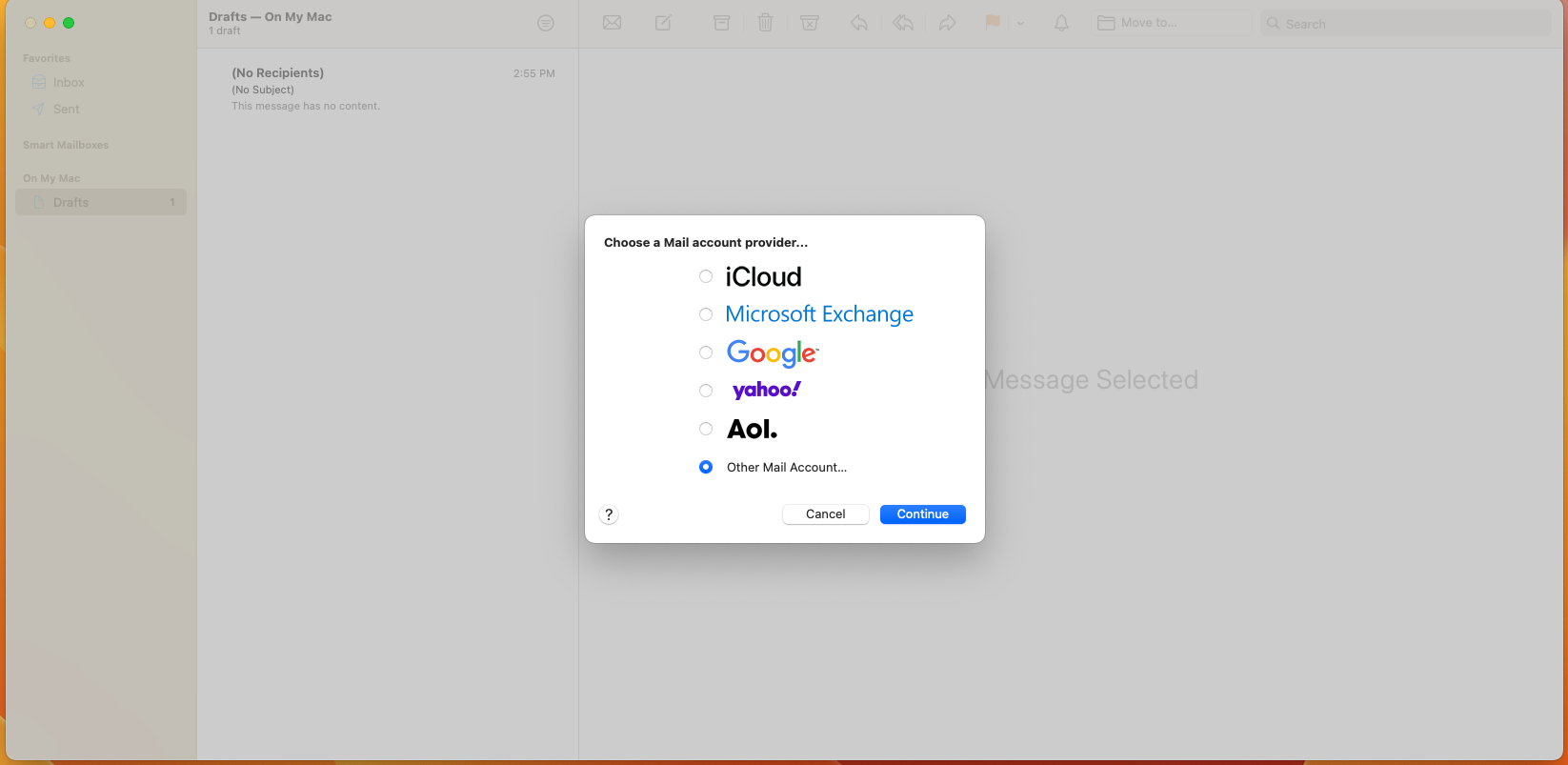Select the Google radio button
The height and width of the screenshot is (765, 1568).
point(706,352)
